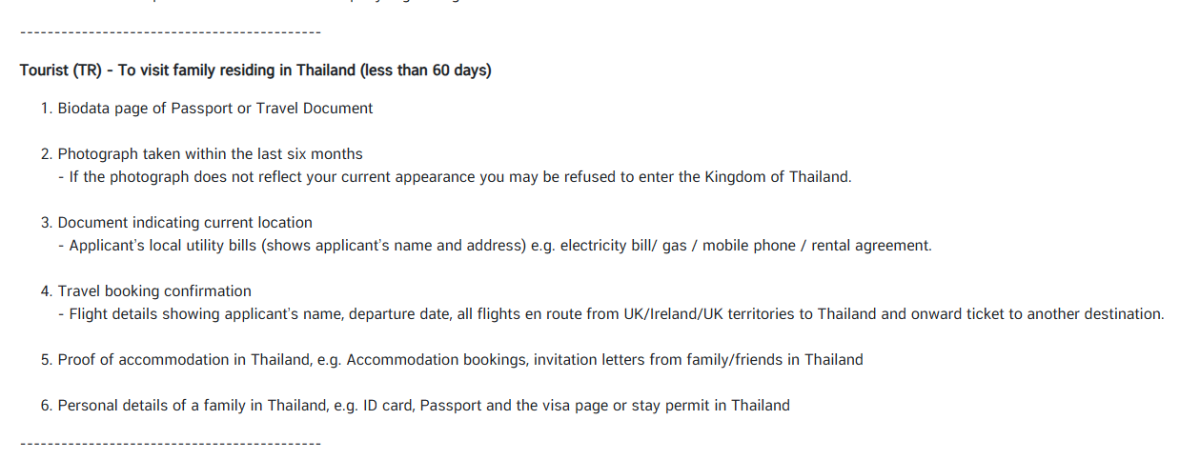Click "Photograph taken within the last six months"
Screen dimensions: 1200x460
(x=210, y=154)
